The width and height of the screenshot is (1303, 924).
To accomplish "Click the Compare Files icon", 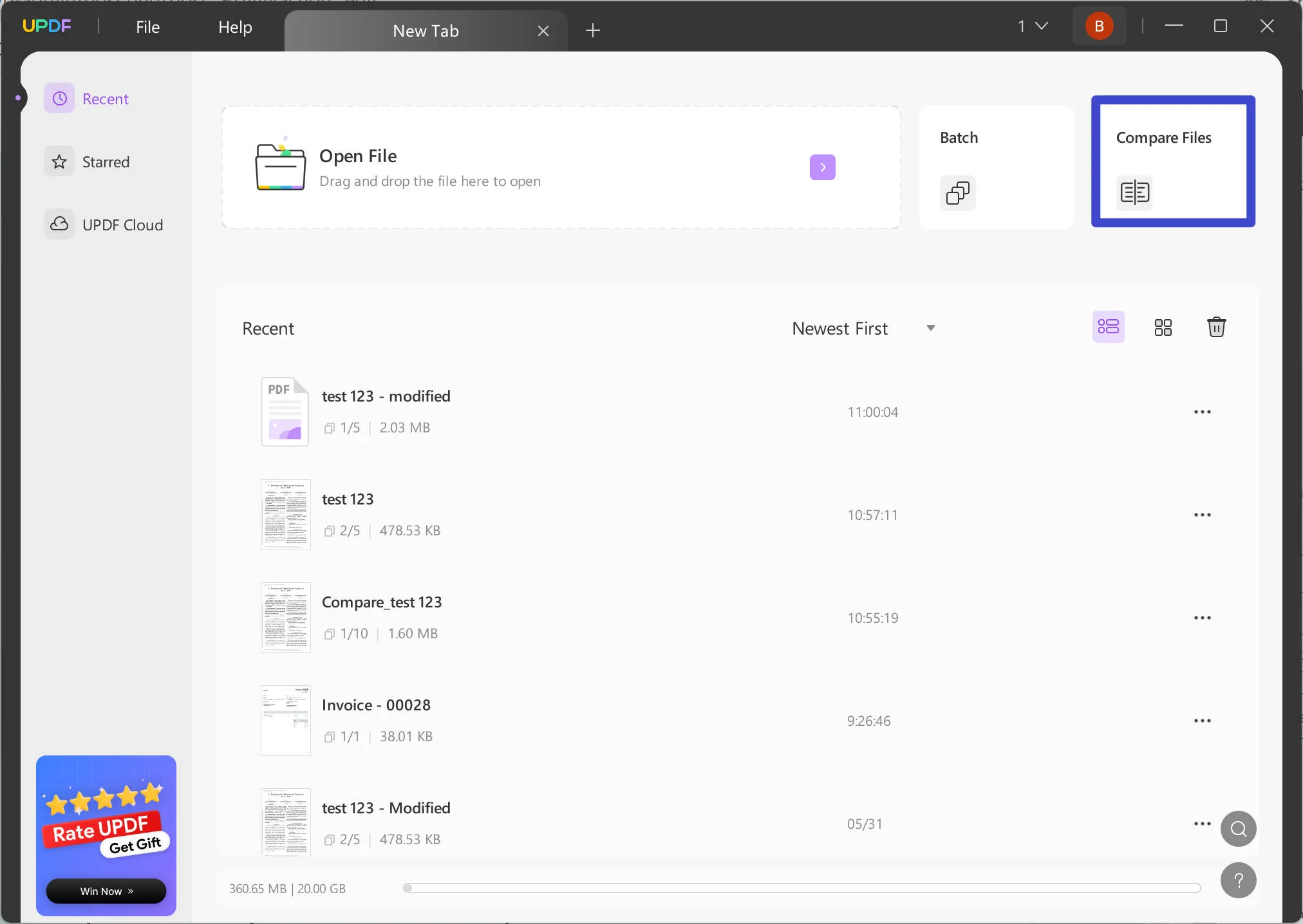I will coord(1134,192).
